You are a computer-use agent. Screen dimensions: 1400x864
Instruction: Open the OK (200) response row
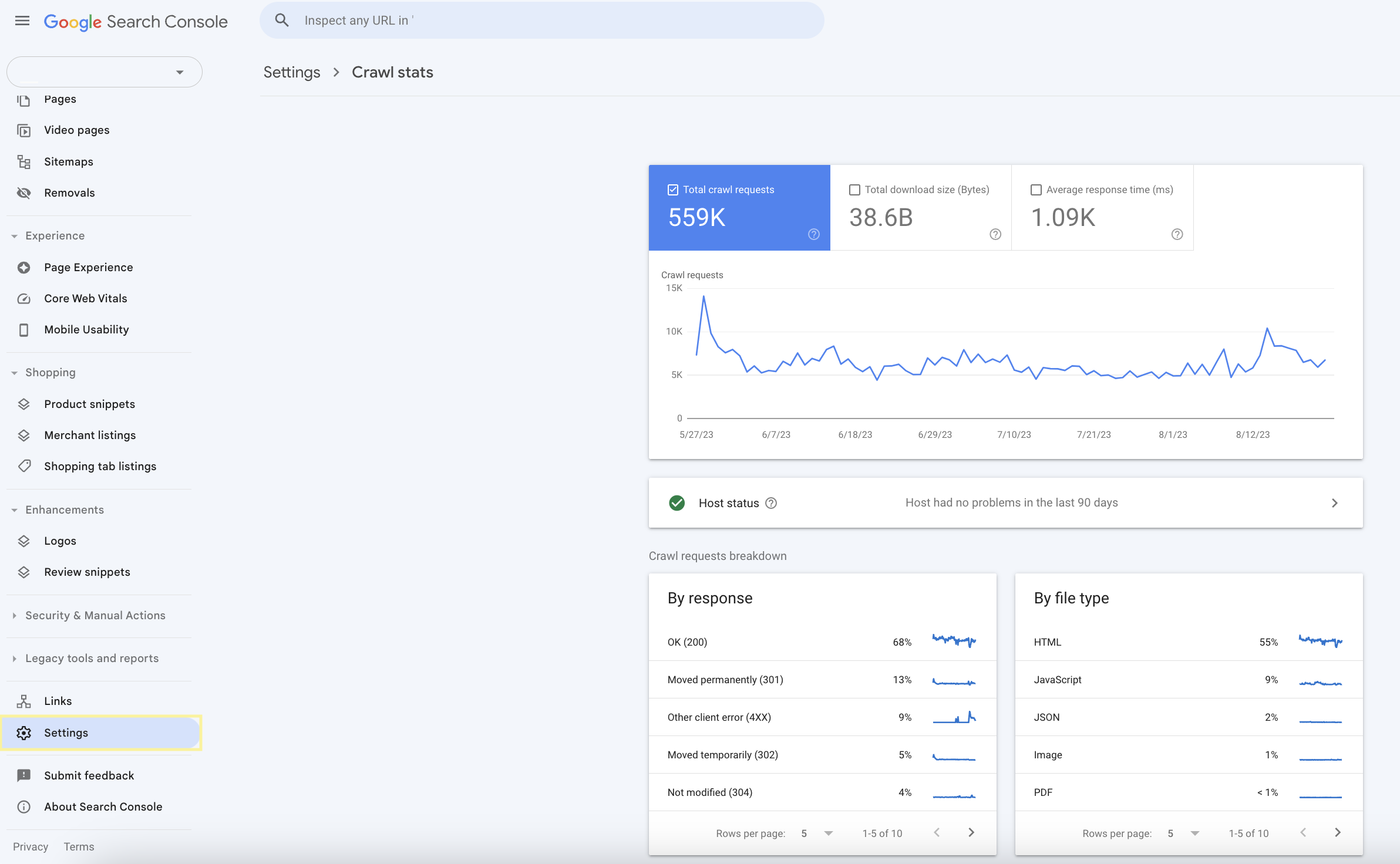[x=822, y=642]
